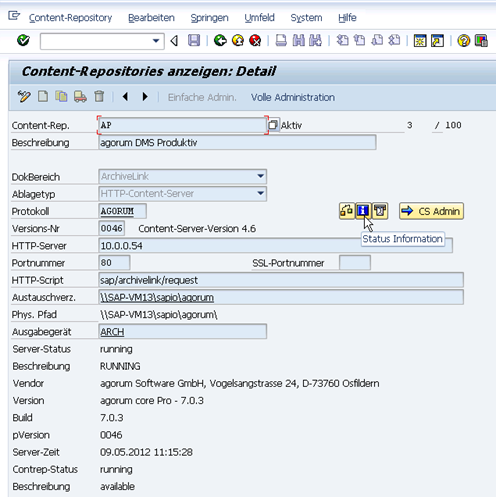Screen dimensions: 496x497
Task: Expand the Ablagetyp HTTP-Content-Server dropdown
Action: click(x=260, y=193)
